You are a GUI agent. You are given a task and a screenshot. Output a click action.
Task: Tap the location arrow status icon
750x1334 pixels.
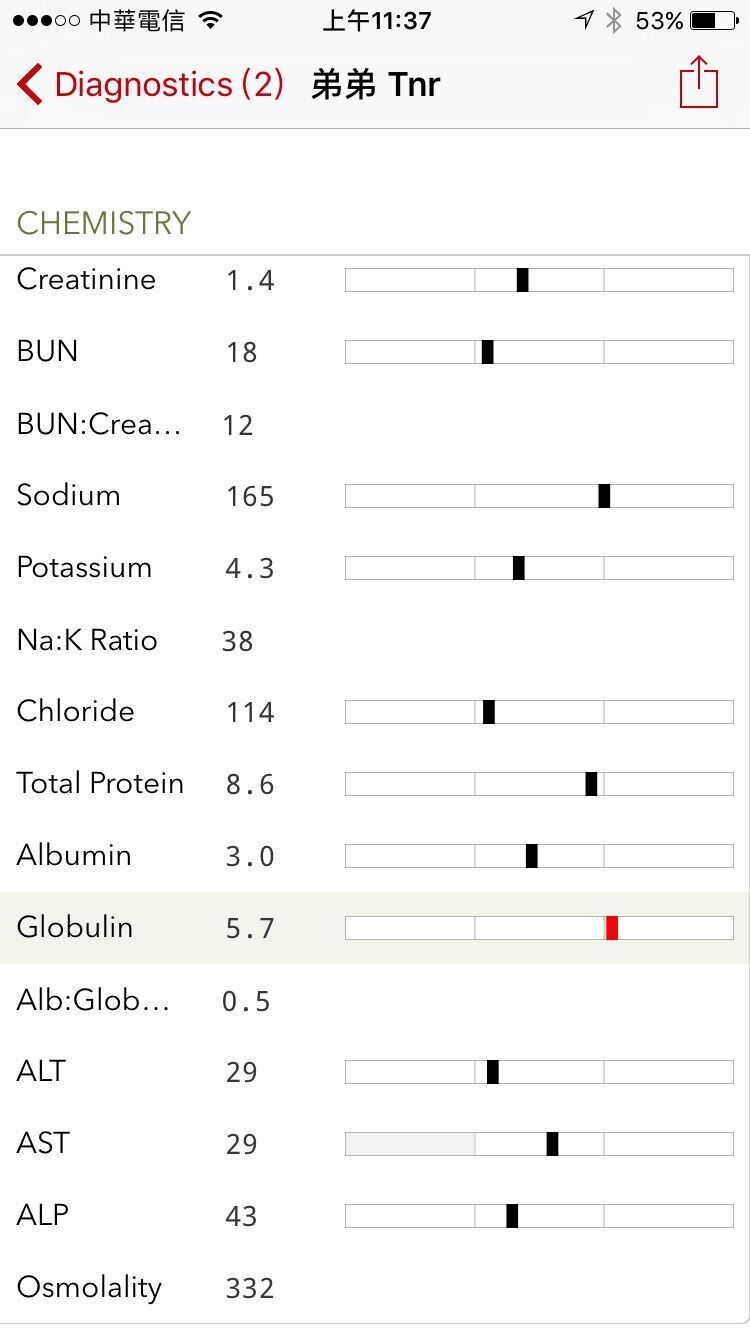584,21
